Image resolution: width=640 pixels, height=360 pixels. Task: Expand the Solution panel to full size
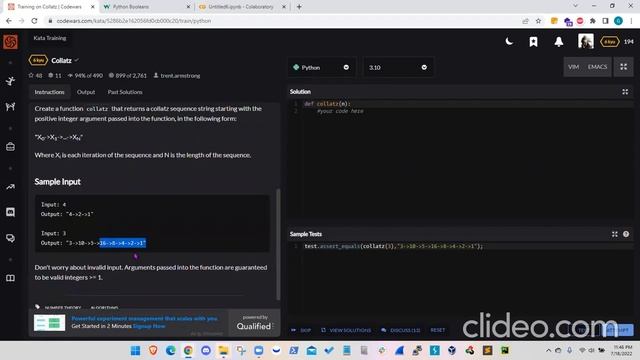click(x=625, y=92)
